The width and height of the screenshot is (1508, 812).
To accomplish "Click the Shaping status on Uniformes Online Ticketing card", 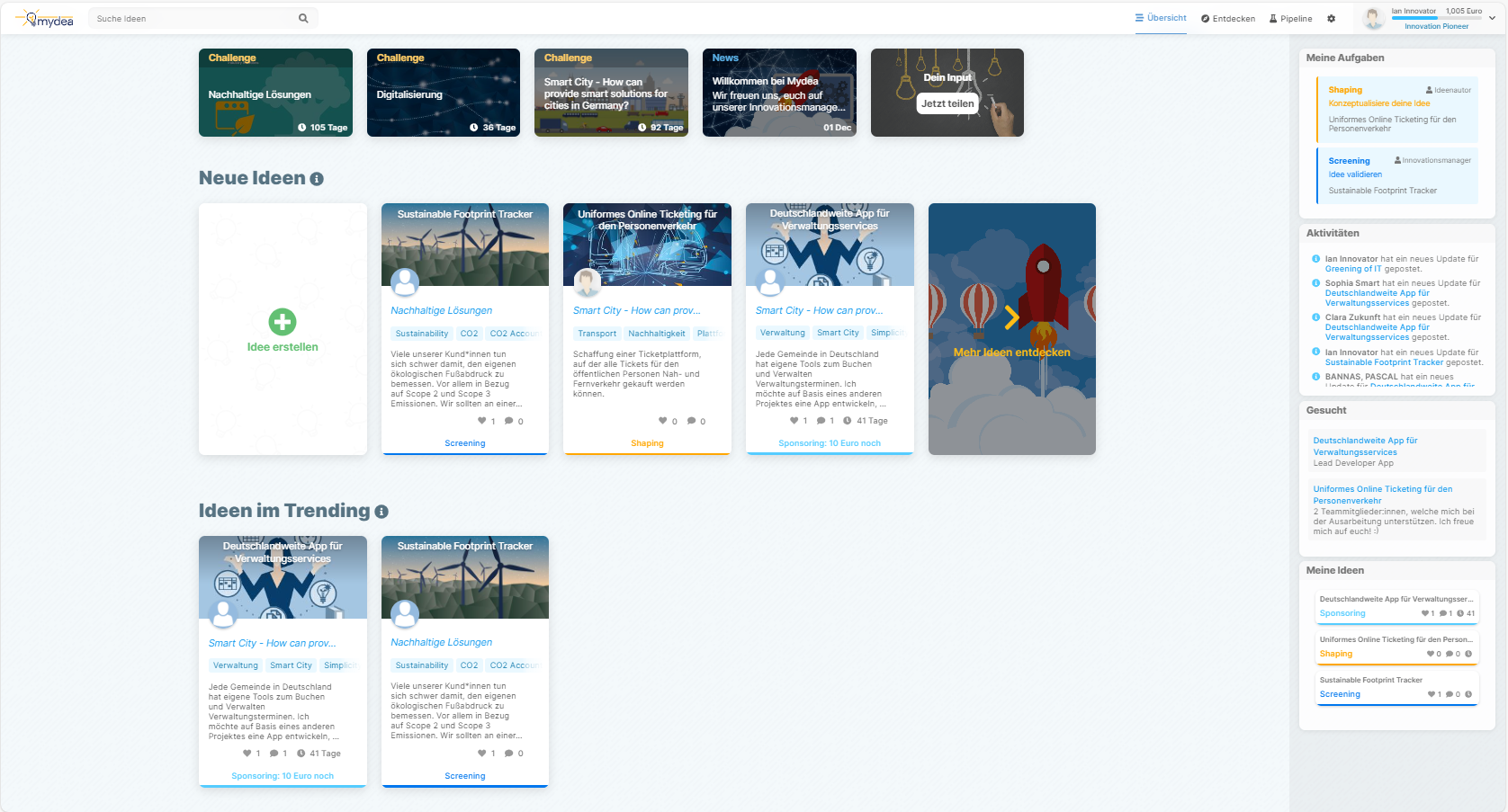I will tap(647, 443).
